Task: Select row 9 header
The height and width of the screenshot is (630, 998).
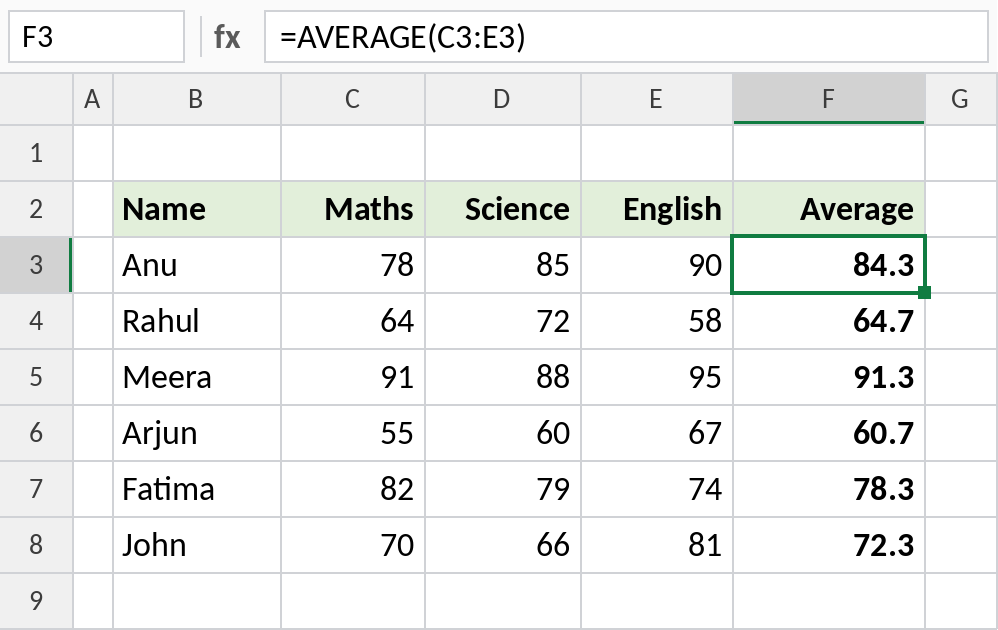Action: tap(36, 601)
